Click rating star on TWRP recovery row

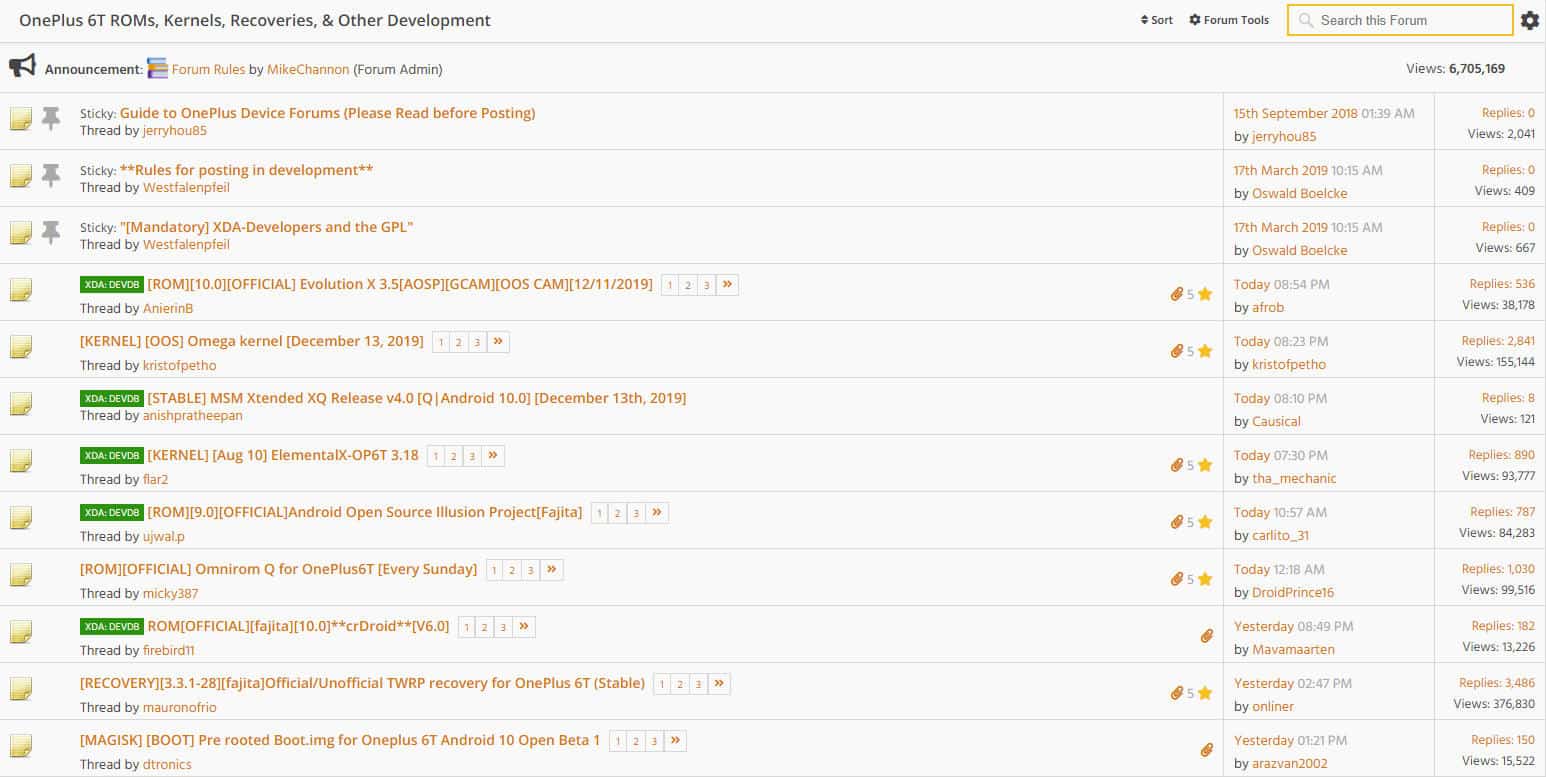tap(1205, 693)
